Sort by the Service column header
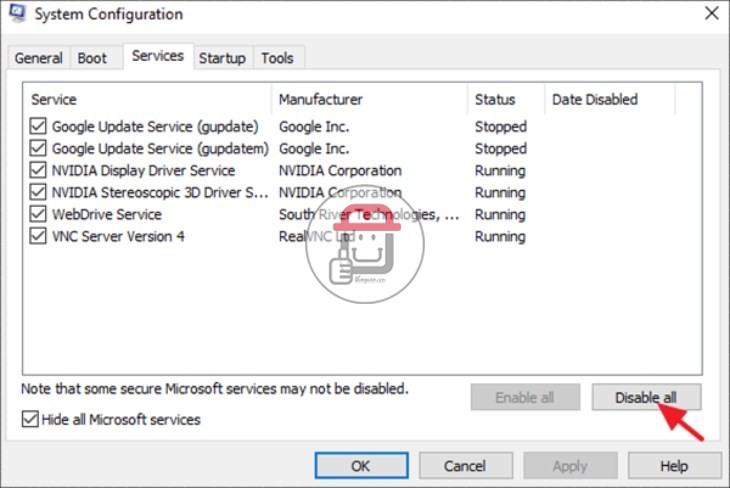This screenshot has width=730, height=488. (x=147, y=99)
